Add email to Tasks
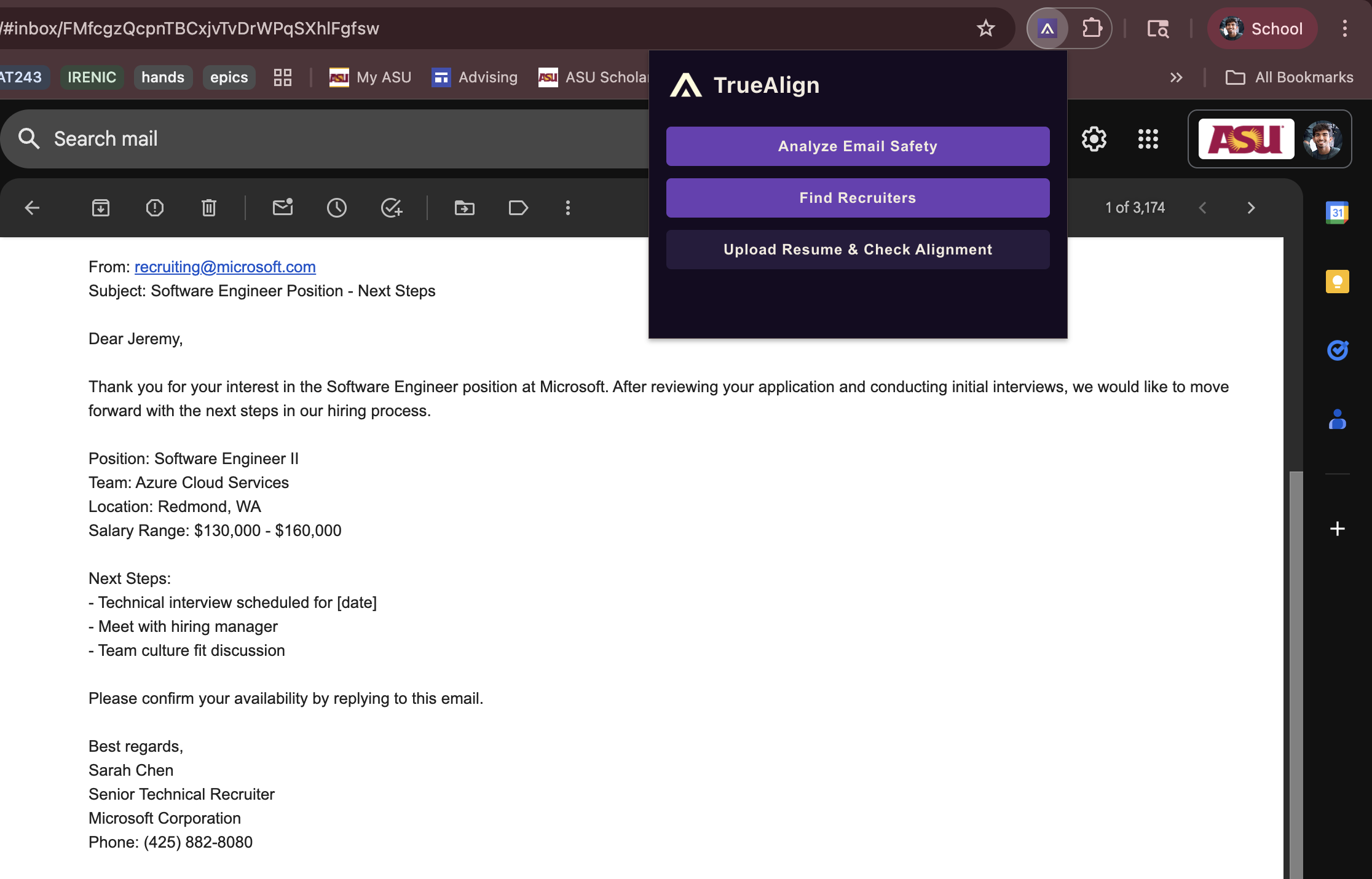 [391, 208]
